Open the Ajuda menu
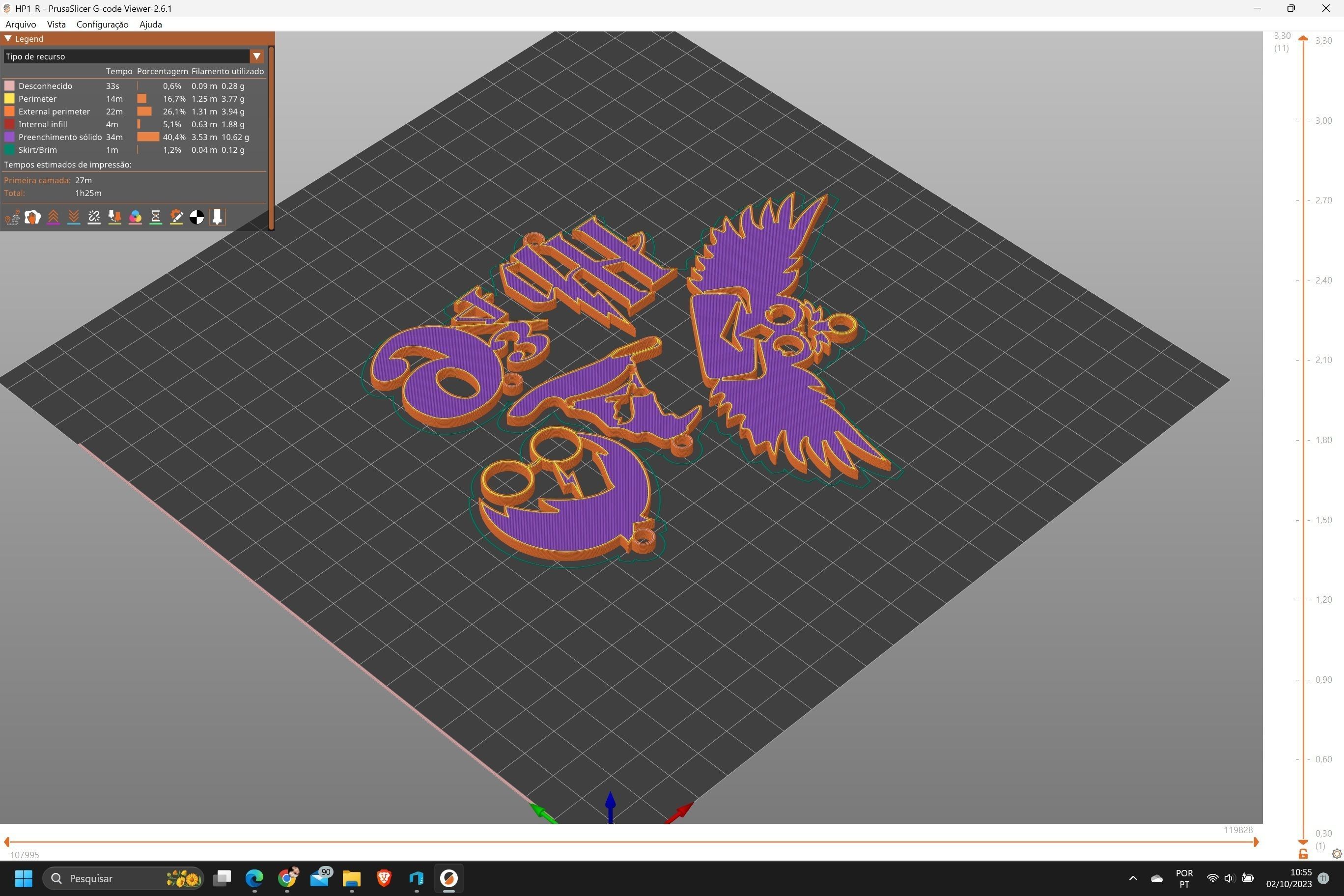The width and height of the screenshot is (1344, 896). [x=150, y=24]
